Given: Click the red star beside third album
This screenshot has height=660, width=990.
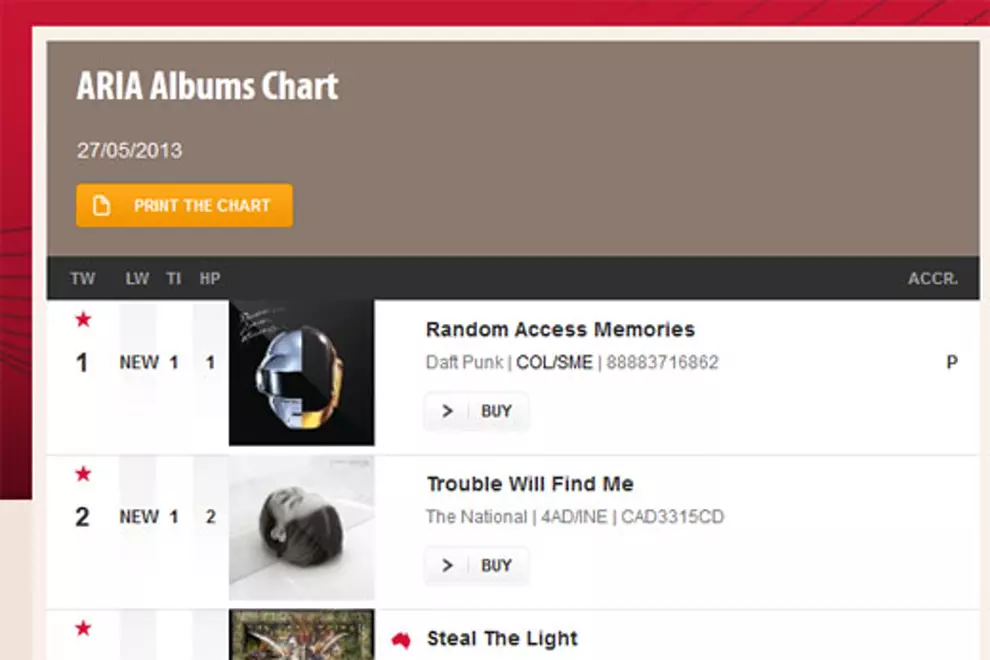Looking at the screenshot, I should [x=83, y=628].
